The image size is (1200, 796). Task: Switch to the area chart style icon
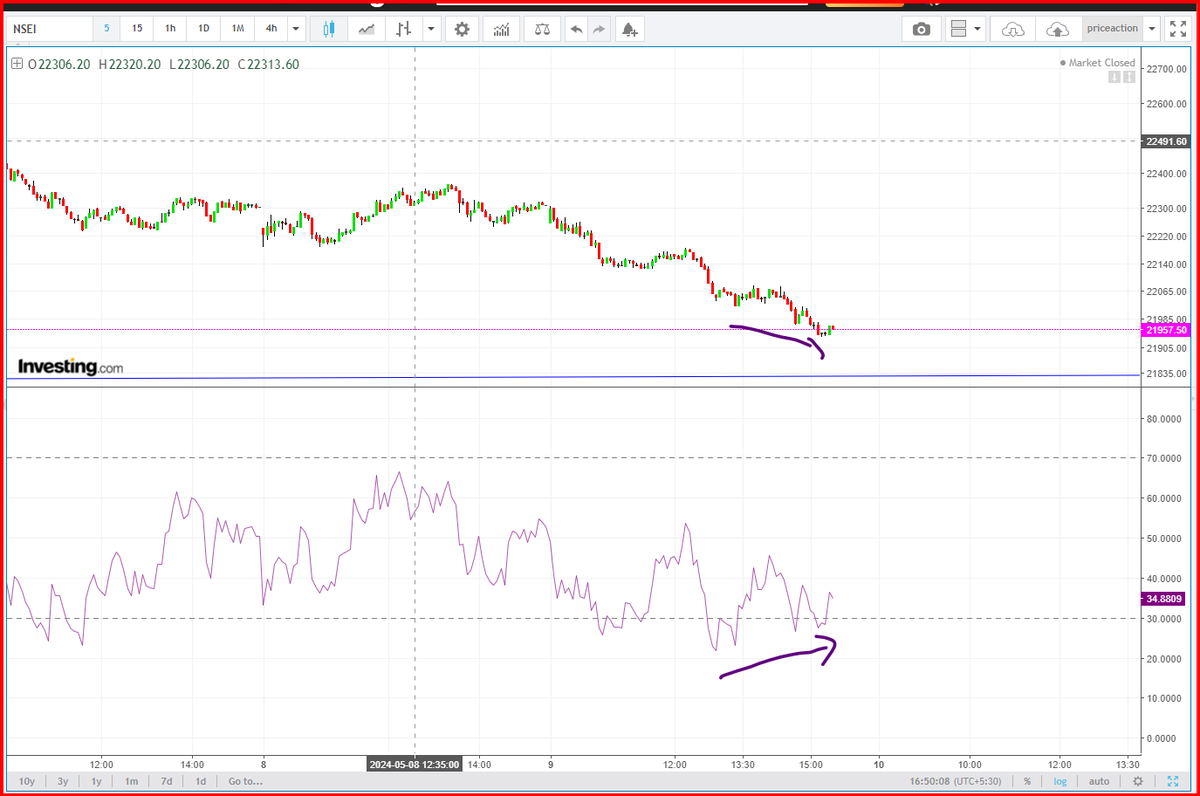pos(367,29)
